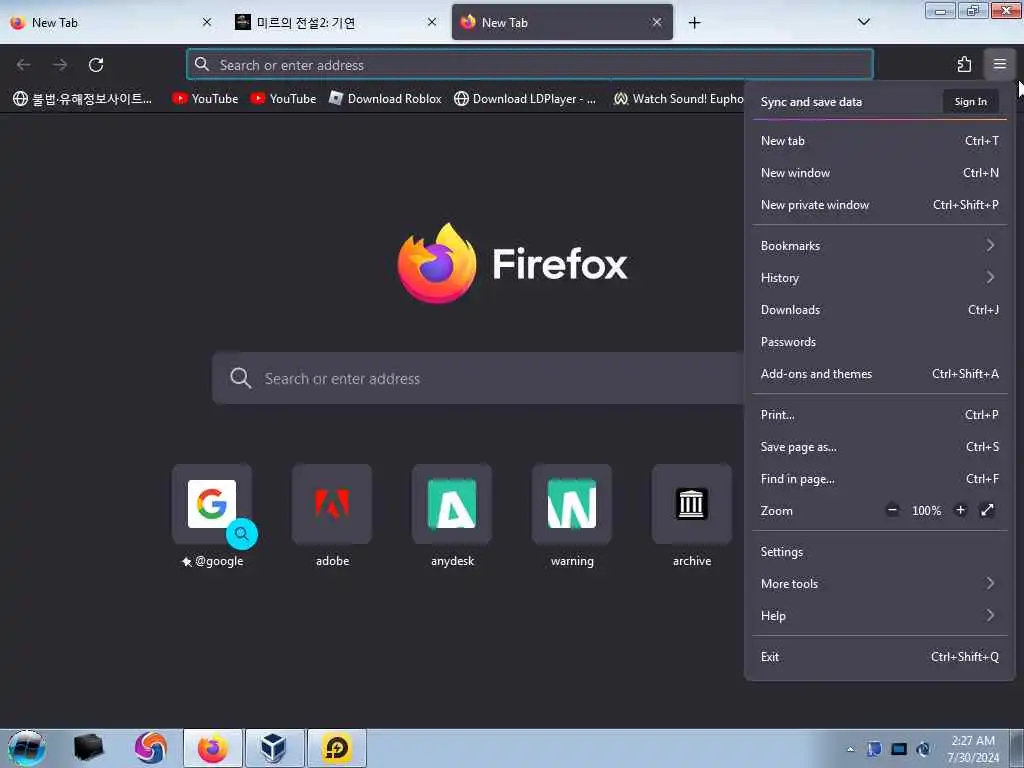This screenshot has width=1024, height=768.
Task: Click the page center search field
Action: point(477,378)
